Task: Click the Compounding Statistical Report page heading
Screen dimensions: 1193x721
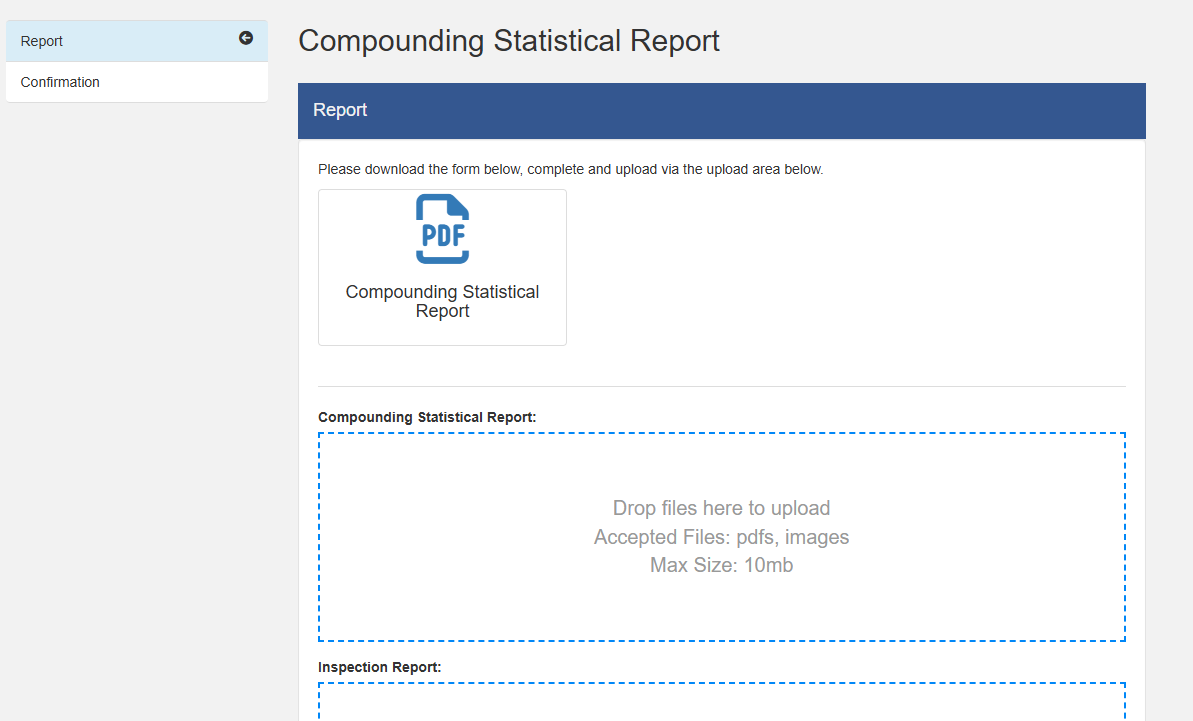Action: coord(508,41)
